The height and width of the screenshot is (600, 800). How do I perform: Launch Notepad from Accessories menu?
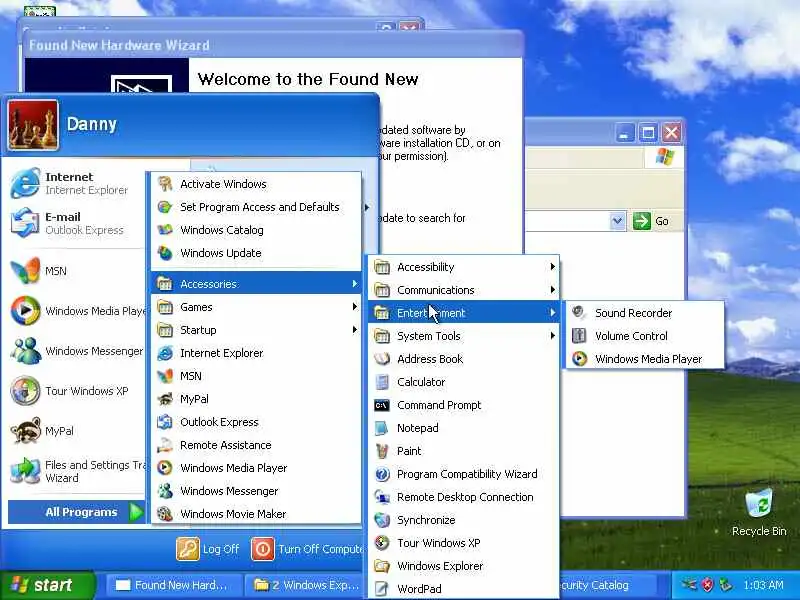[x=464, y=428]
